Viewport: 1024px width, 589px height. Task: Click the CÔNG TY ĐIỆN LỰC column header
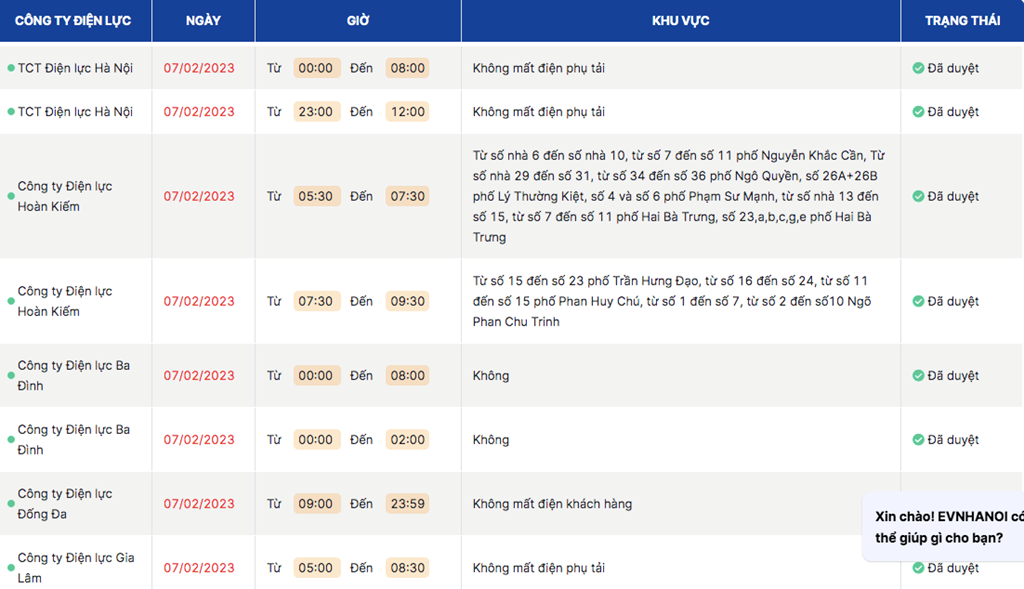pyautogui.click(x=73, y=21)
